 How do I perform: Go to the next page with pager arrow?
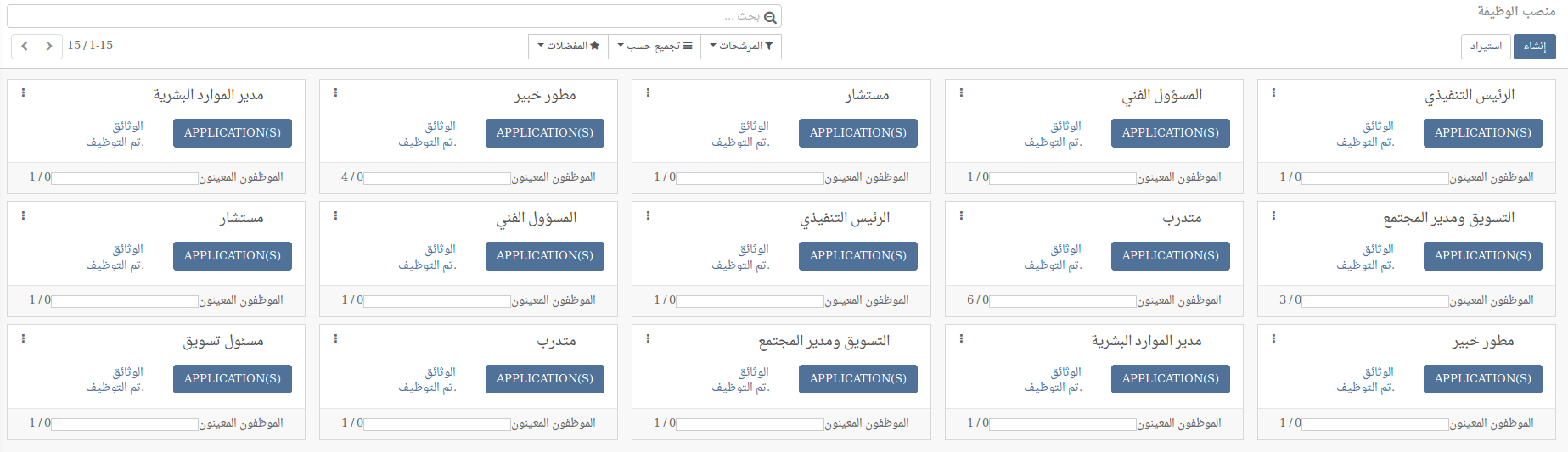tap(50, 46)
